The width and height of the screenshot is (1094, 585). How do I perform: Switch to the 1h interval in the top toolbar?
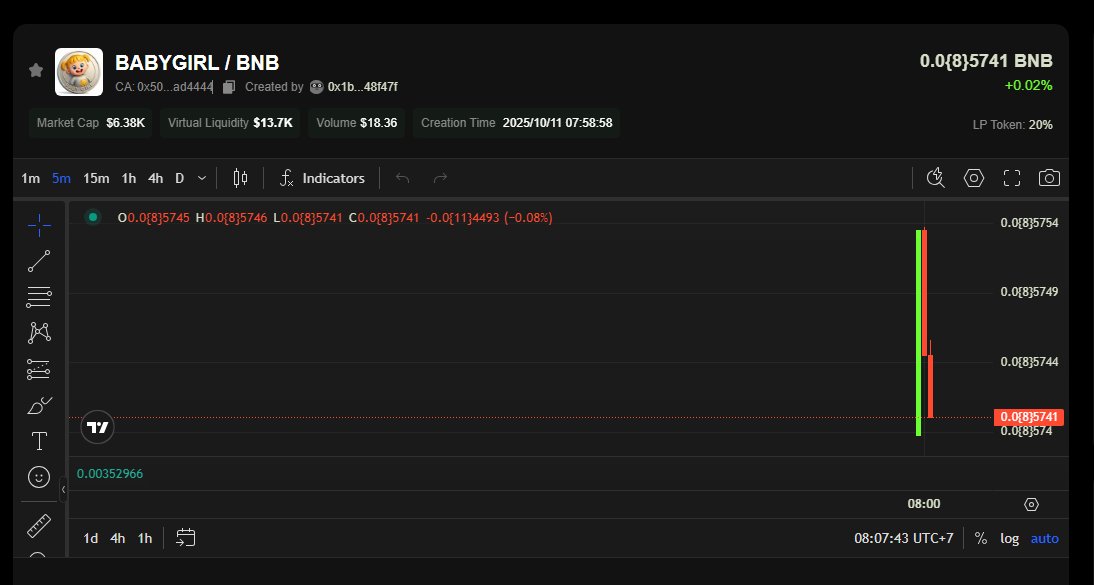pos(129,179)
